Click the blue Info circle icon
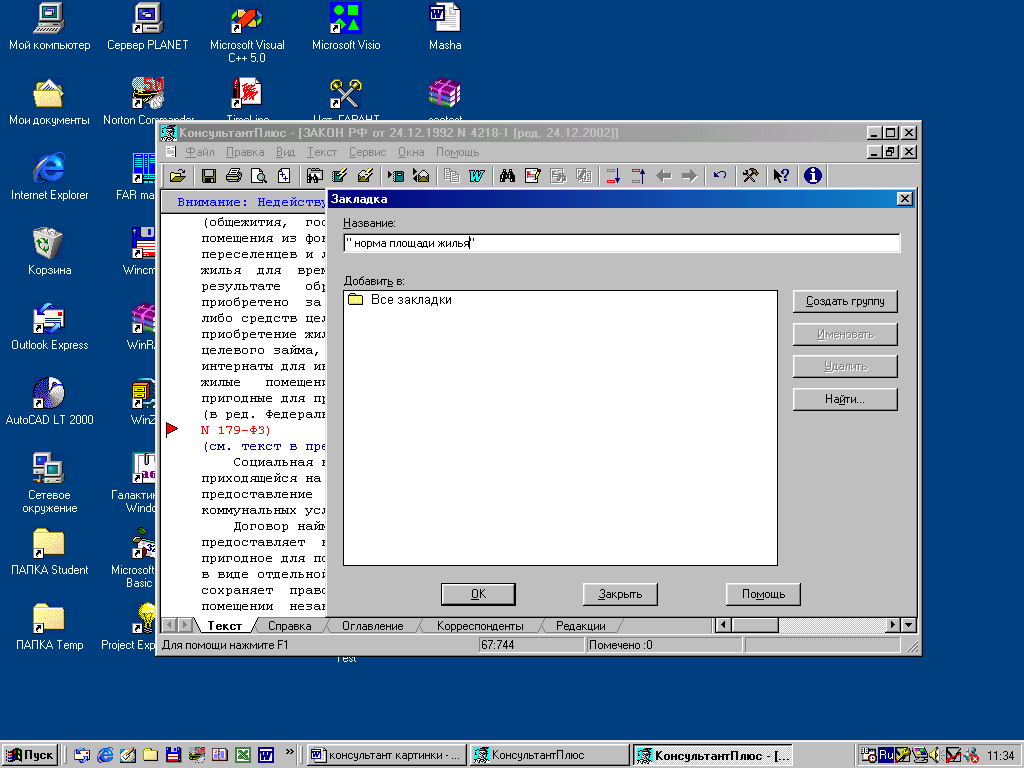1024x768 pixels. (812, 176)
